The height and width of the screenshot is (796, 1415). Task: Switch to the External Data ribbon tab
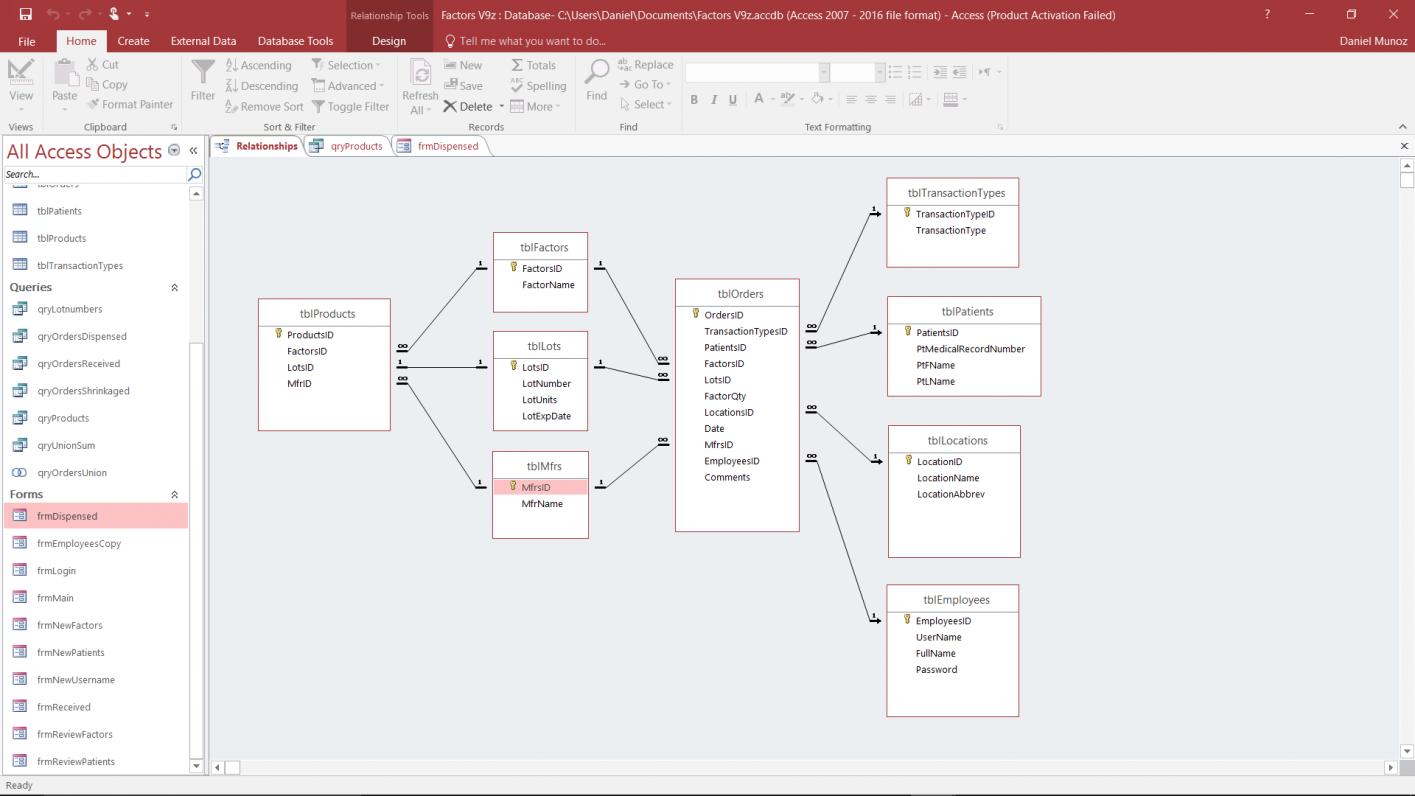click(x=203, y=41)
